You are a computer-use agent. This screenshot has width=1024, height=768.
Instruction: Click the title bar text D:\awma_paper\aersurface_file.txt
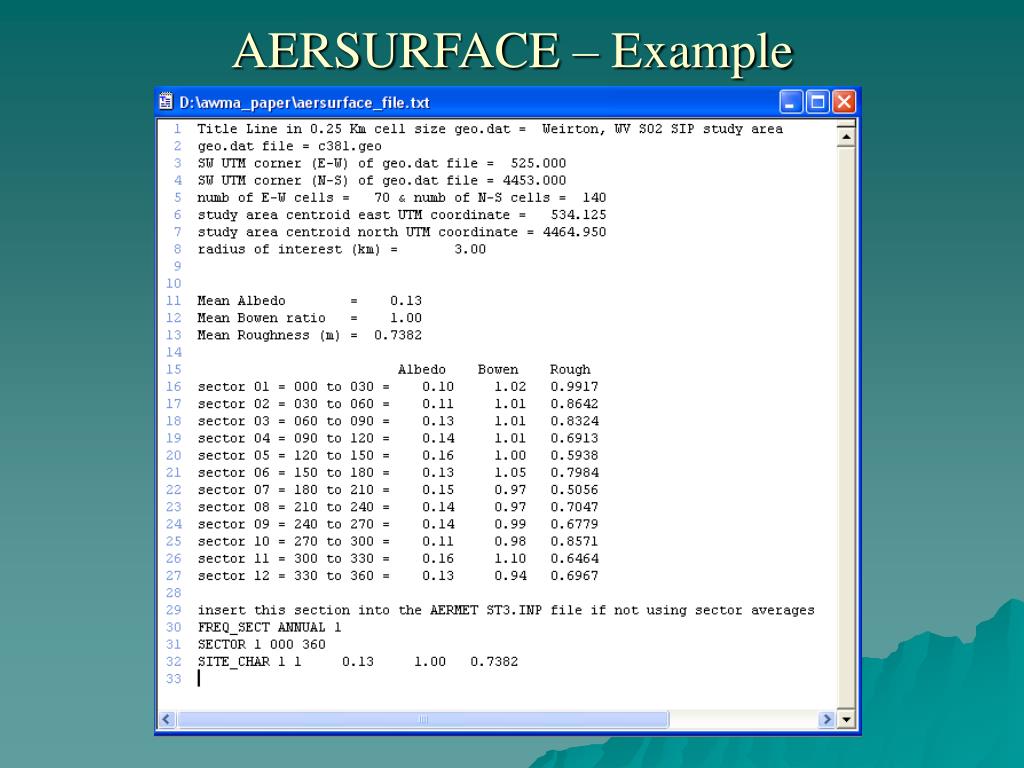(304, 103)
